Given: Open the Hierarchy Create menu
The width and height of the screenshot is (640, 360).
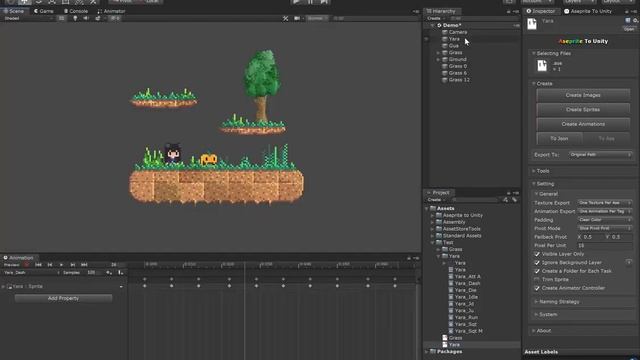Looking at the screenshot, I should (435, 18).
